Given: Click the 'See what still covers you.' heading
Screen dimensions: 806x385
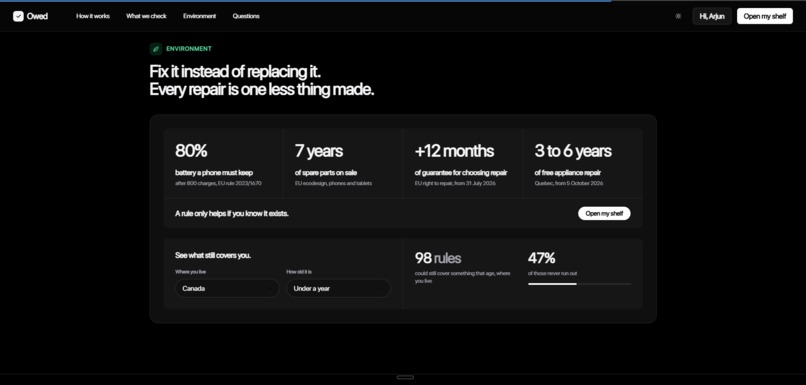Looking at the screenshot, I should click(x=213, y=255).
